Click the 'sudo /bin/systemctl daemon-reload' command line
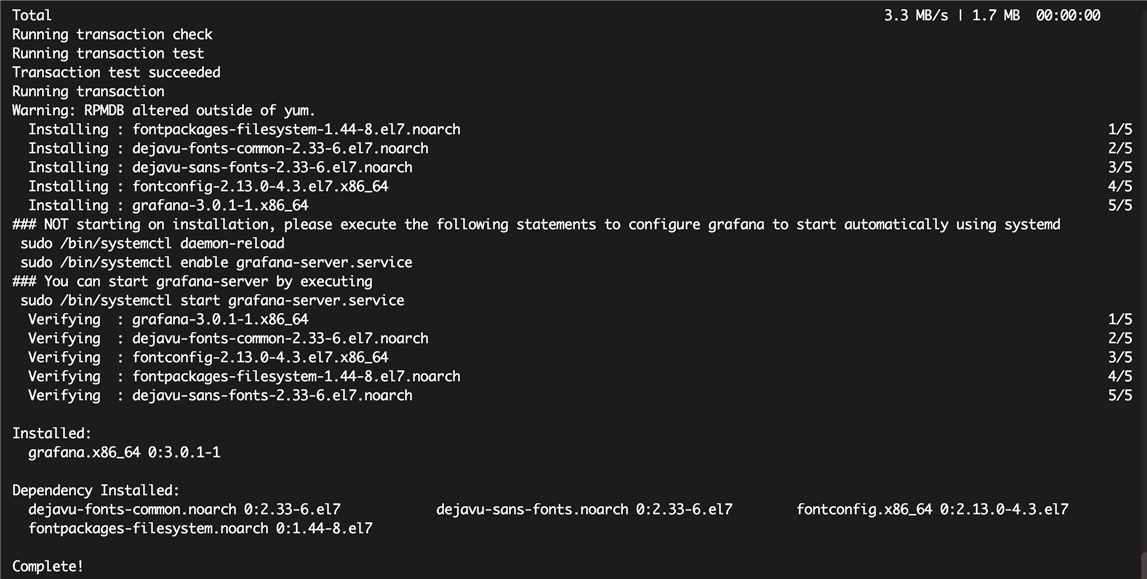Screen dimensions: 1147x579 pyautogui.click(x=152, y=243)
